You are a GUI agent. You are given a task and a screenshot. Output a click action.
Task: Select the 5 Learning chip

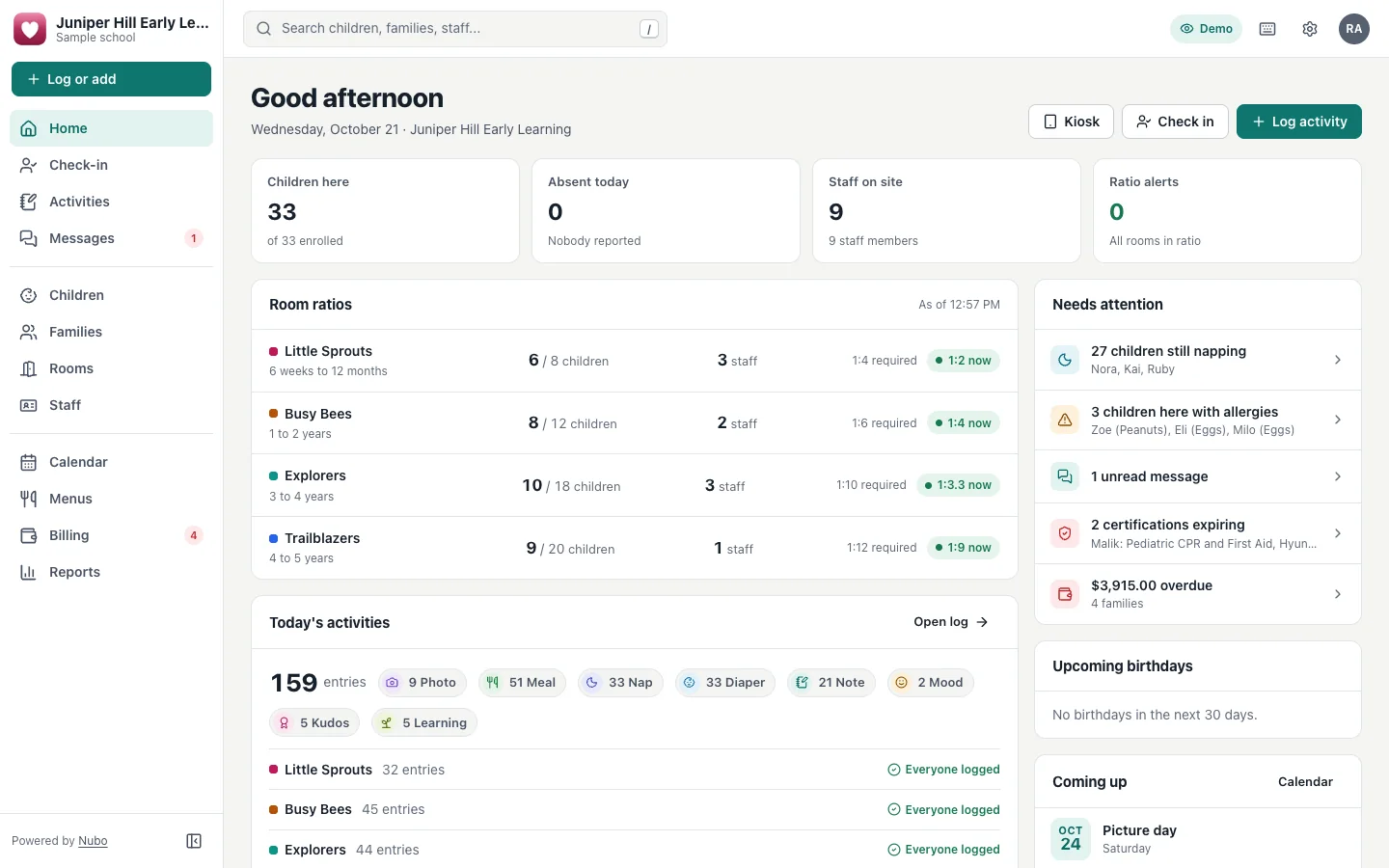[424, 723]
